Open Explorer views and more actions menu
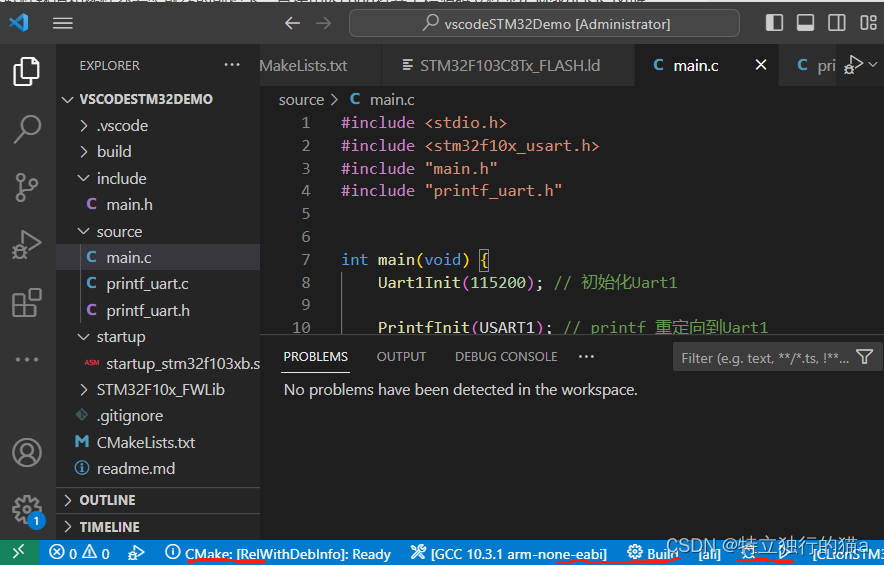The width and height of the screenshot is (884, 565). pos(232,65)
